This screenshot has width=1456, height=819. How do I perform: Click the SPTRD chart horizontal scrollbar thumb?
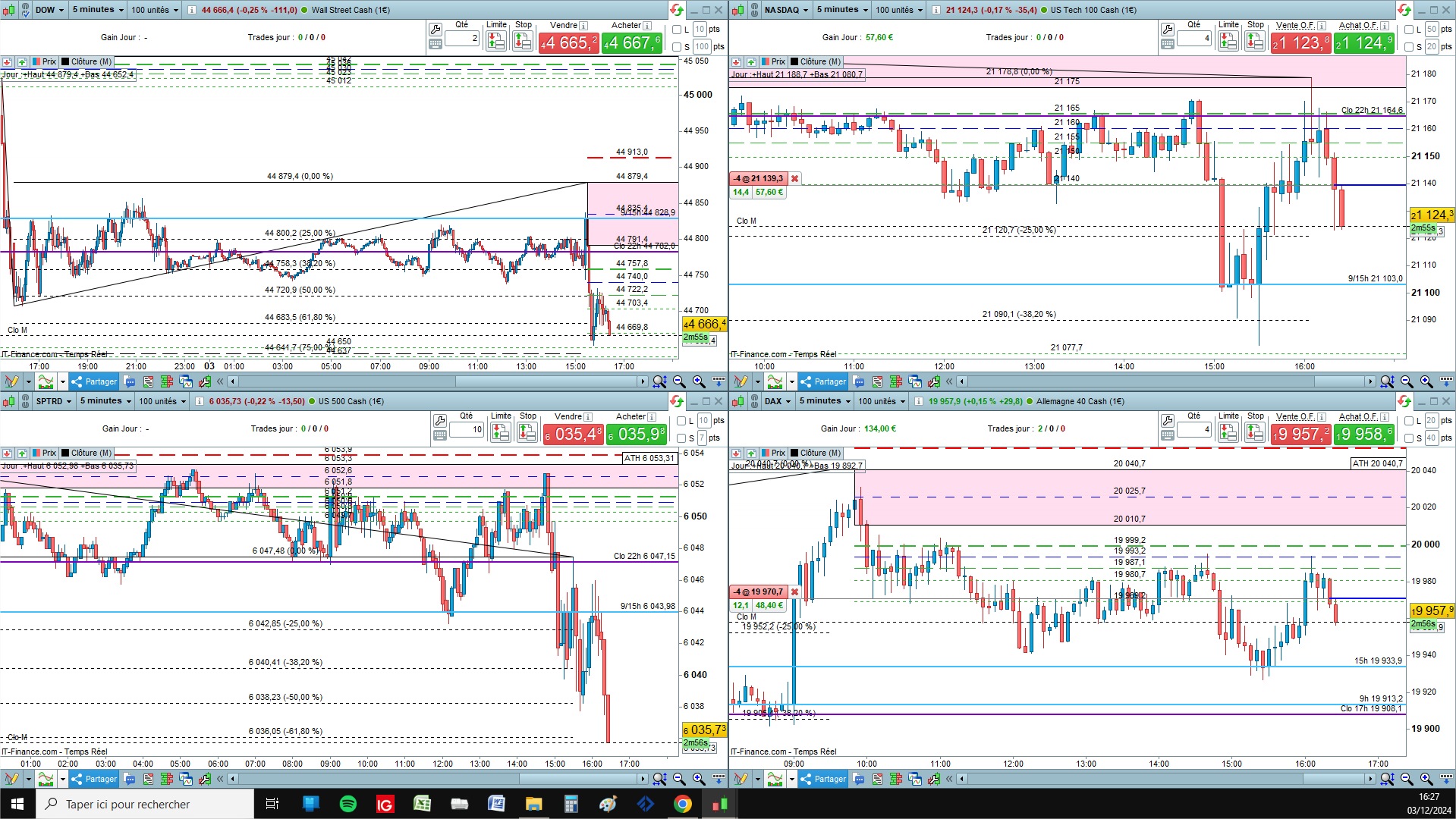click(580, 779)
